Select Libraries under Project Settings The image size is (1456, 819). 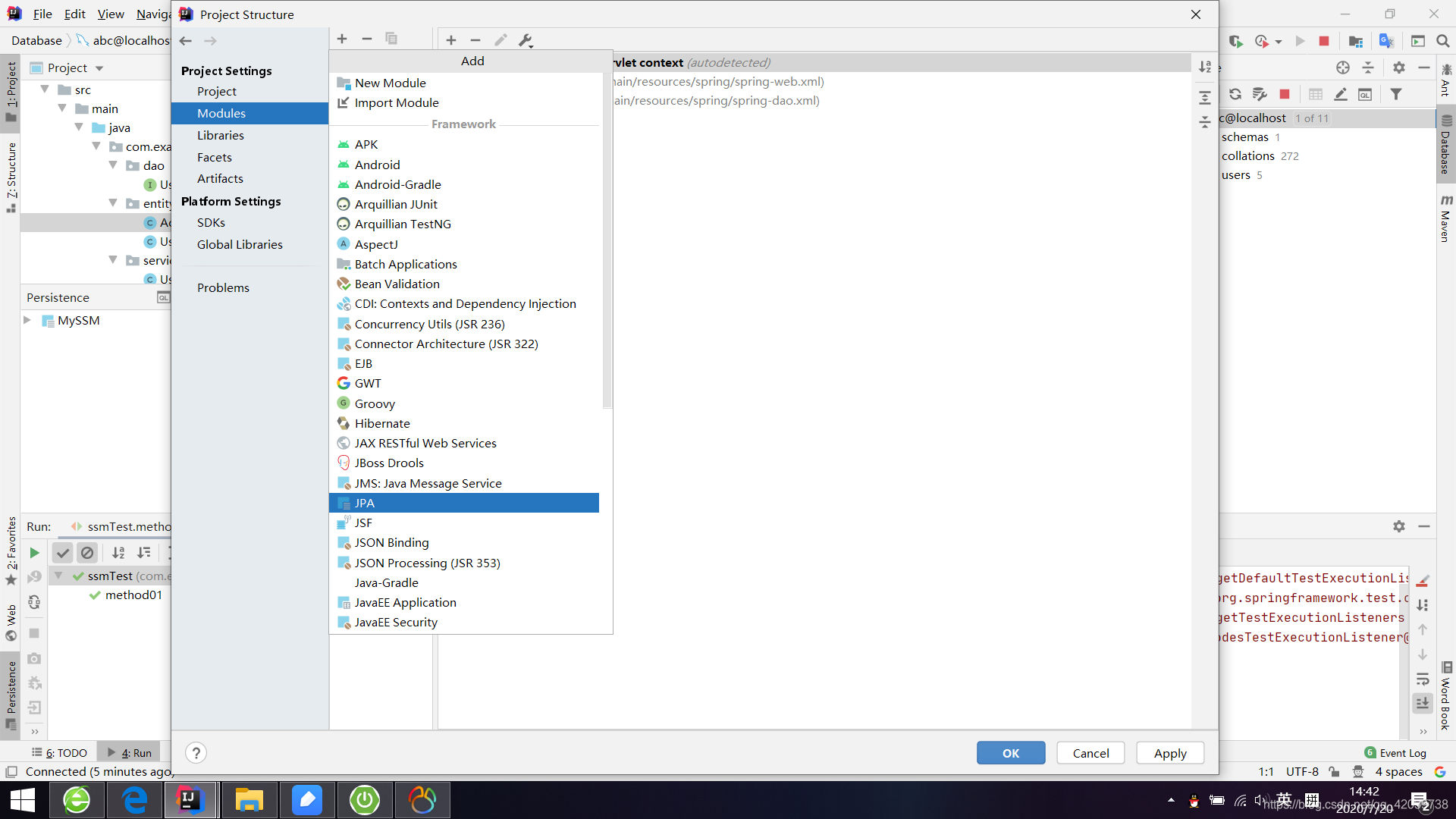click(x=220, y=135)
